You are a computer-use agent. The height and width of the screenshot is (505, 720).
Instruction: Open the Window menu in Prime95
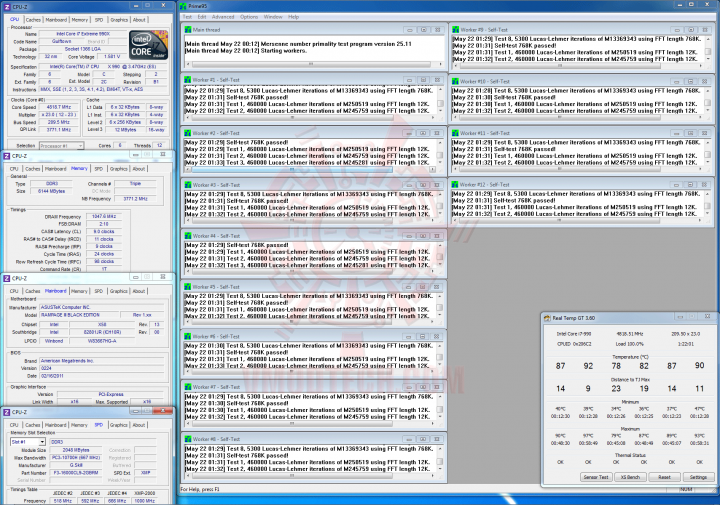click(273, 17)
